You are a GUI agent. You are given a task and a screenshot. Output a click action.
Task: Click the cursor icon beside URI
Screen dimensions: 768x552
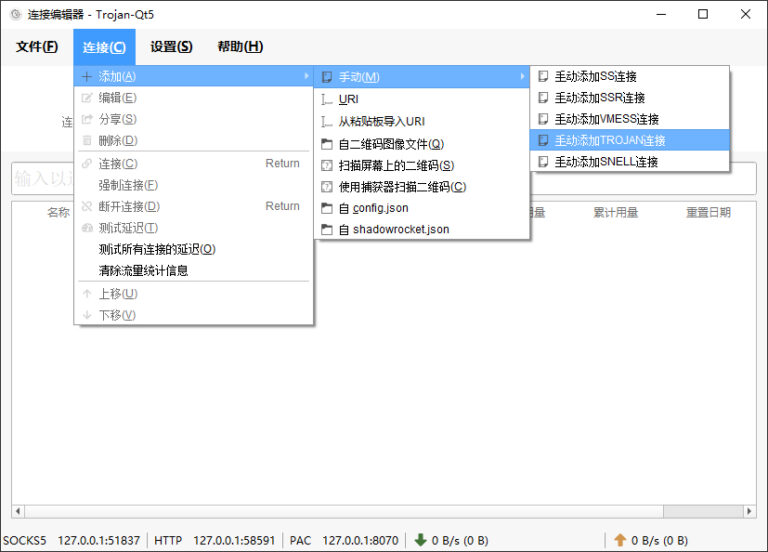327,99
